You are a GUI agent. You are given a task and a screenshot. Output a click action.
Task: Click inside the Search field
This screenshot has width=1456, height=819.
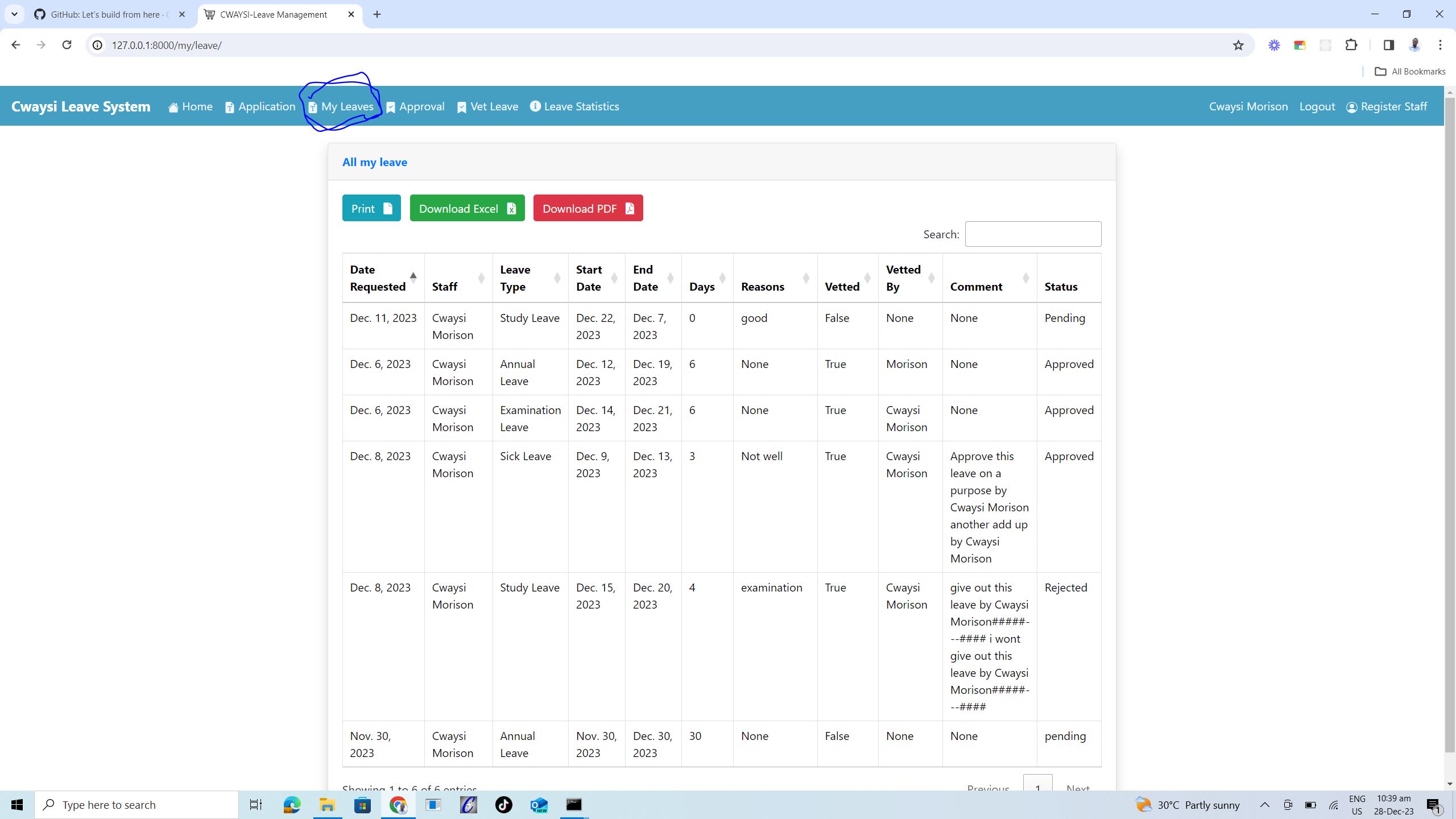tap(1032, 234)
